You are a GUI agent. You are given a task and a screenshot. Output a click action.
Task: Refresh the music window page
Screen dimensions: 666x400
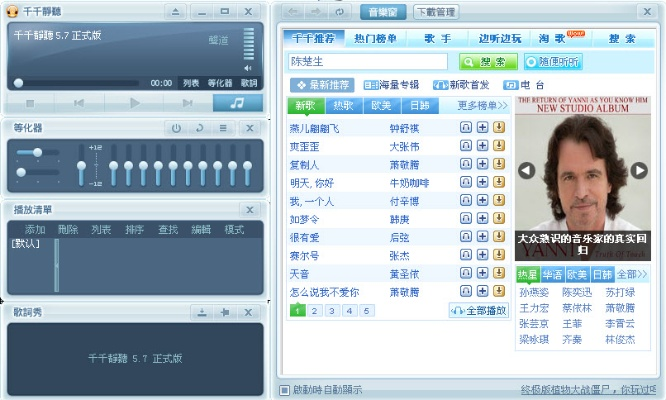341,12
